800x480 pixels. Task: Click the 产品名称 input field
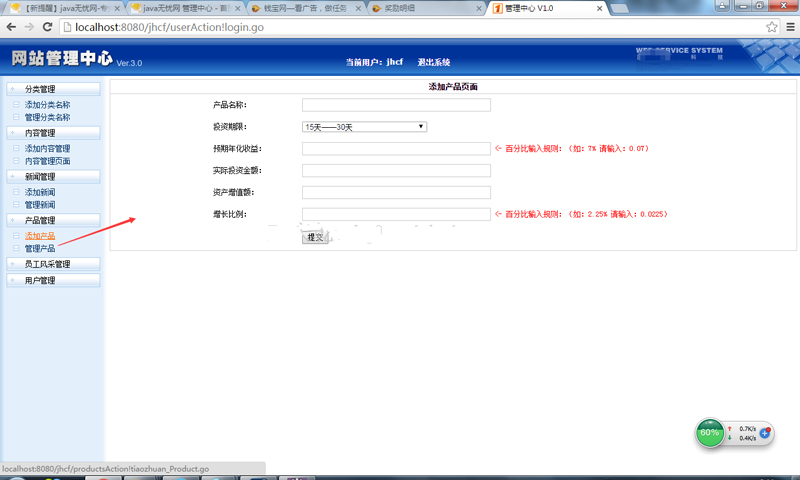(396, 105)
